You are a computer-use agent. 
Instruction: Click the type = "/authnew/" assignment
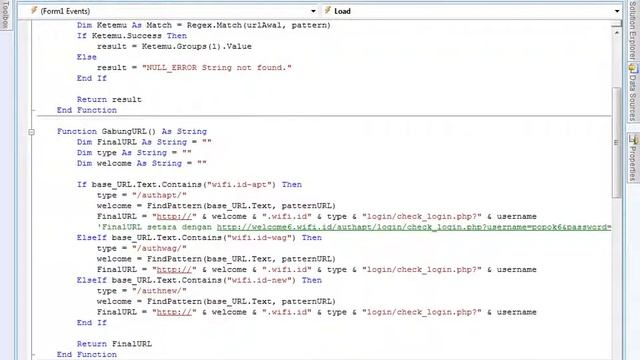click(142, 291)
